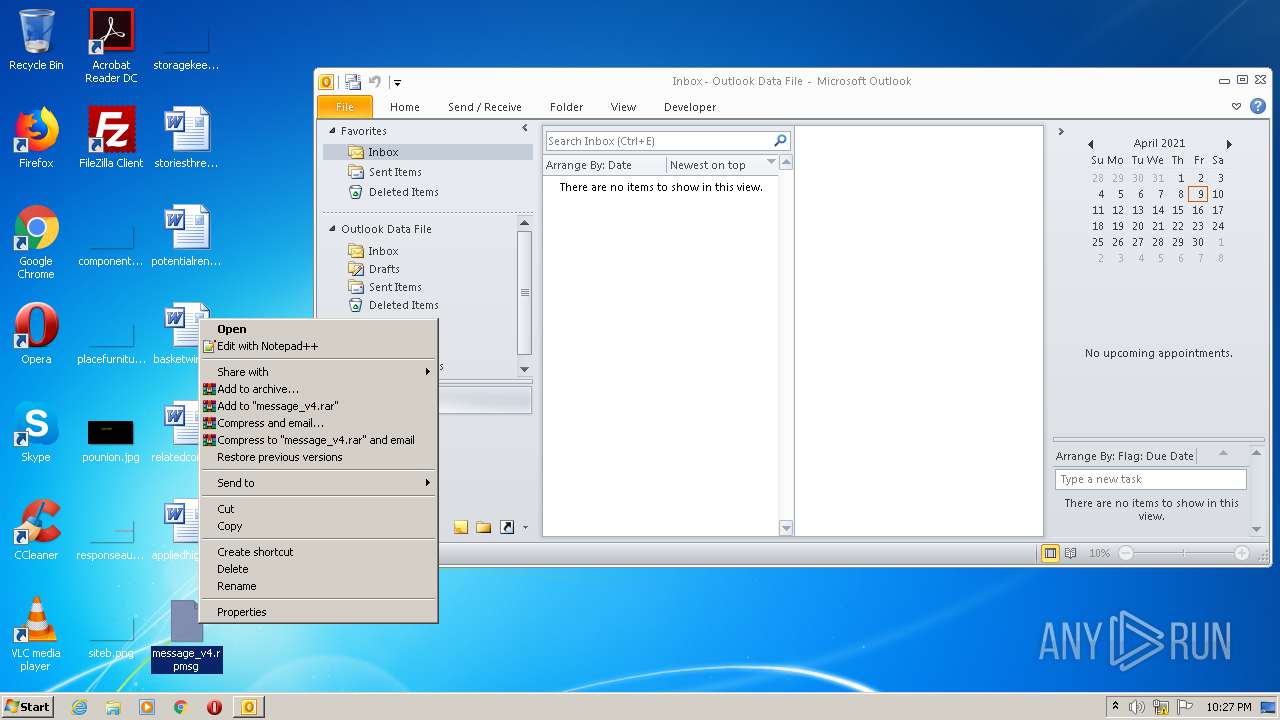The image size is (1280, 720).
Task: Open Configure buttons dropdown in navigation pane
Action: 525,528
